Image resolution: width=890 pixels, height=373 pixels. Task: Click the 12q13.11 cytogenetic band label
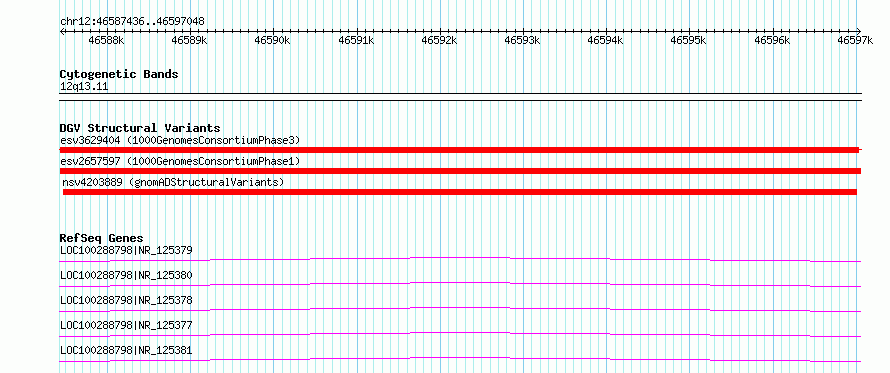tap(84, 86)
